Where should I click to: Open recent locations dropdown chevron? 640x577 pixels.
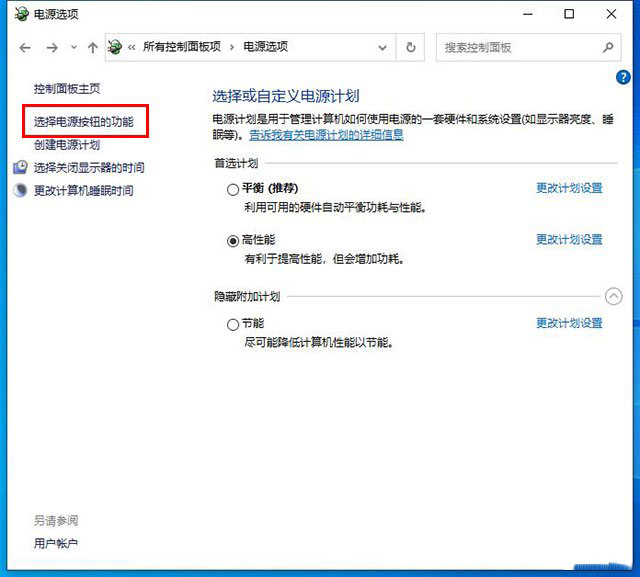tap(74, 47)
